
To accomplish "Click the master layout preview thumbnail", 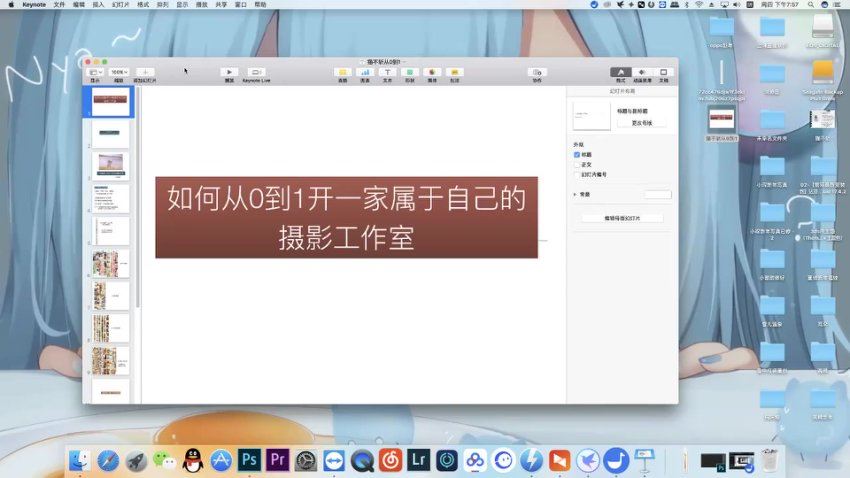I will (x=591, y=115).
